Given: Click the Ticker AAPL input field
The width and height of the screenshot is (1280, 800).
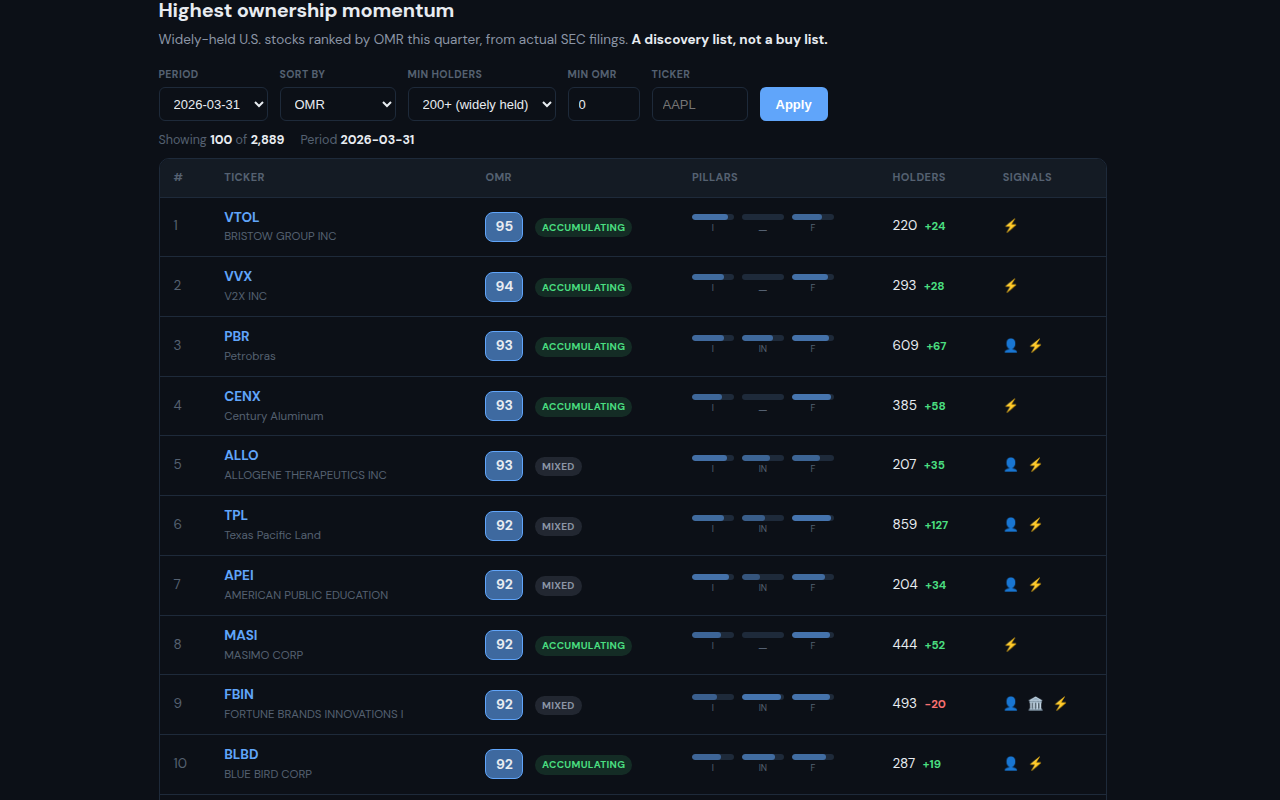Looking at the screenshot, I should coord(700,104).
